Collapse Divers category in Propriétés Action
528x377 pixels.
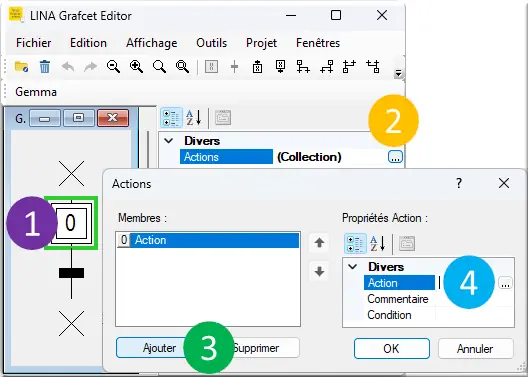click(353, 267)
